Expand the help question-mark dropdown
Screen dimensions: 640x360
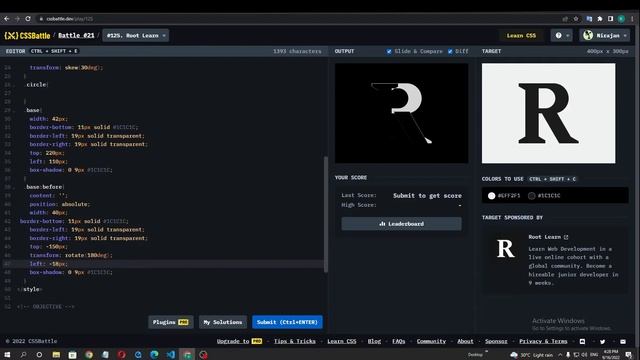click(x=561, y=36)
